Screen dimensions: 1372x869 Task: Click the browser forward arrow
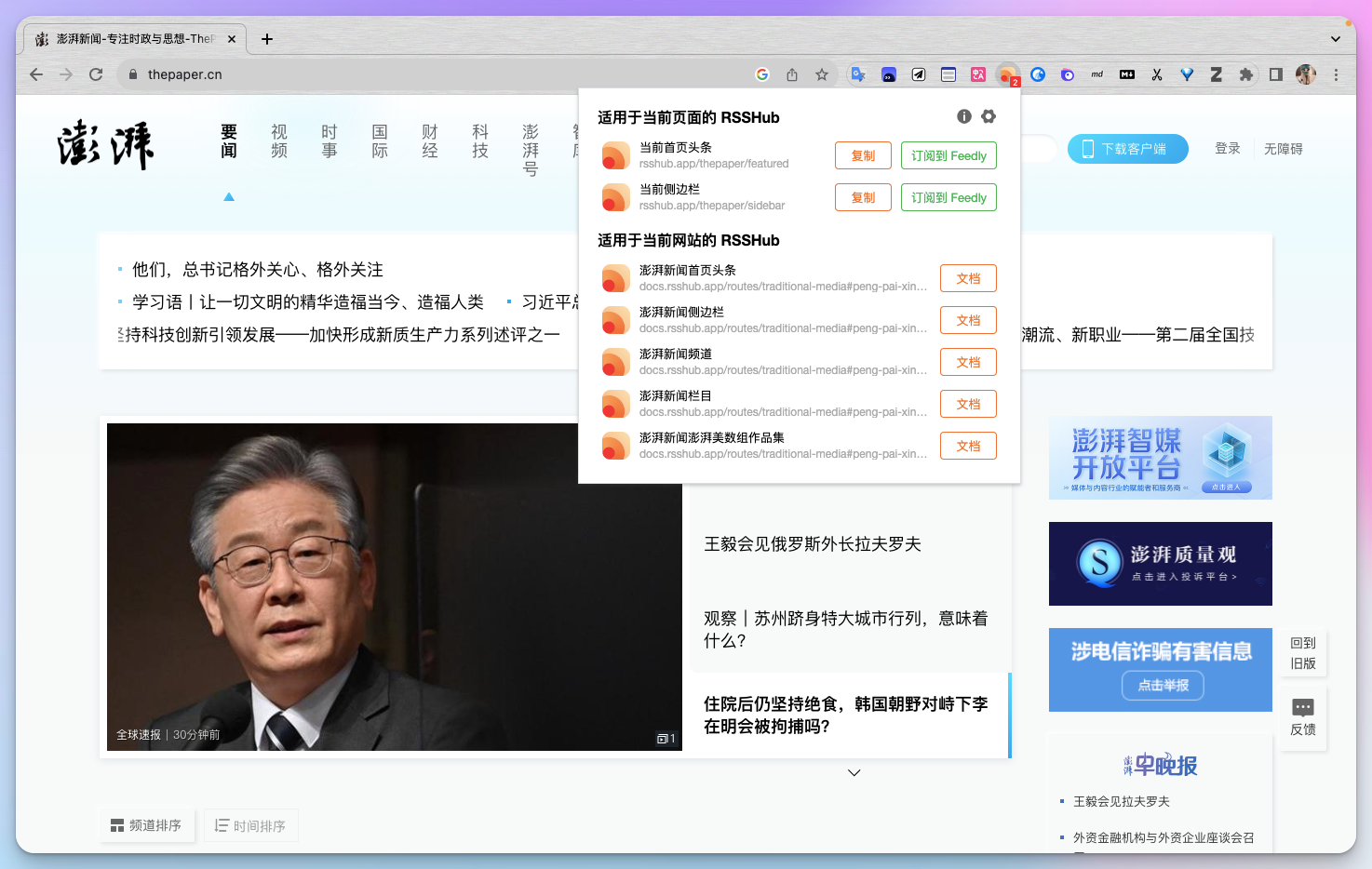66,74
